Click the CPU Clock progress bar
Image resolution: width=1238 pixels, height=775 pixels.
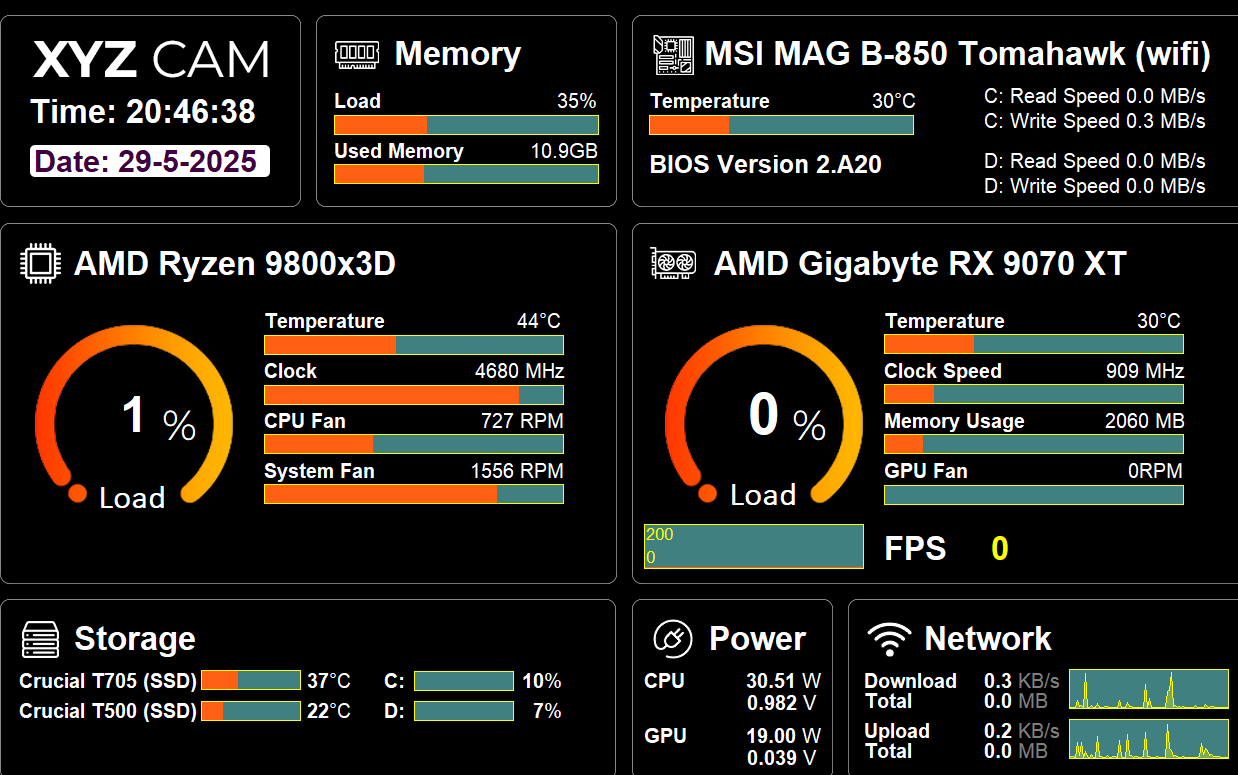click(x=414, y=395)
